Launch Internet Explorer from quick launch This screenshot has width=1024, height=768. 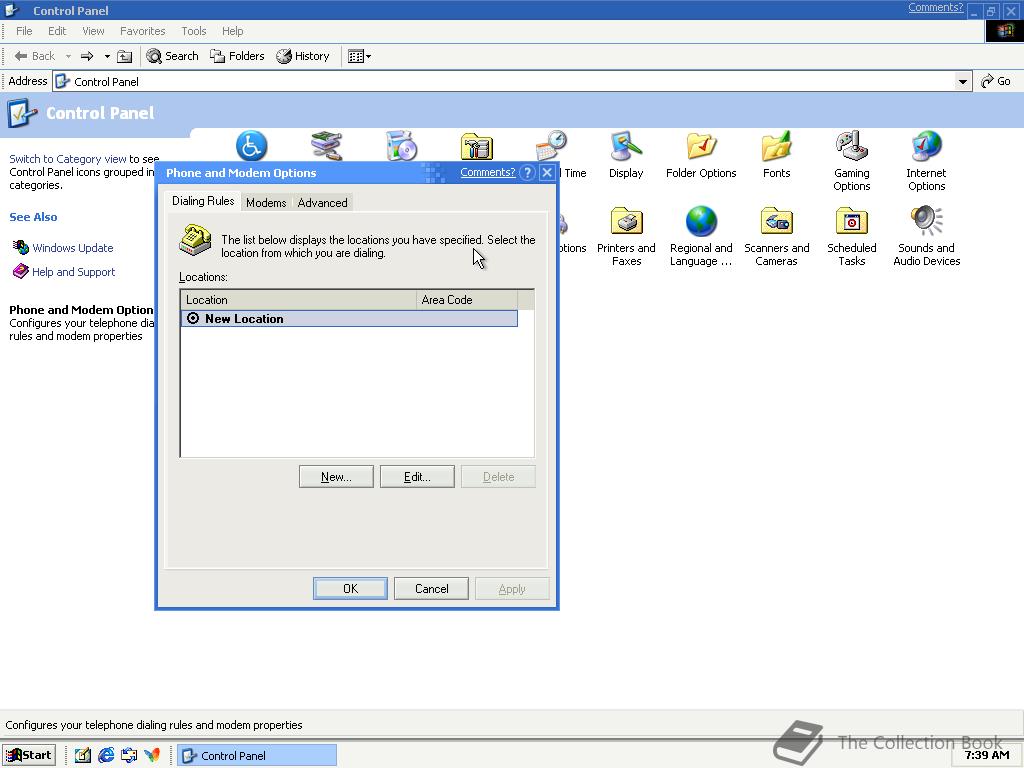click(x=106, y=755)
